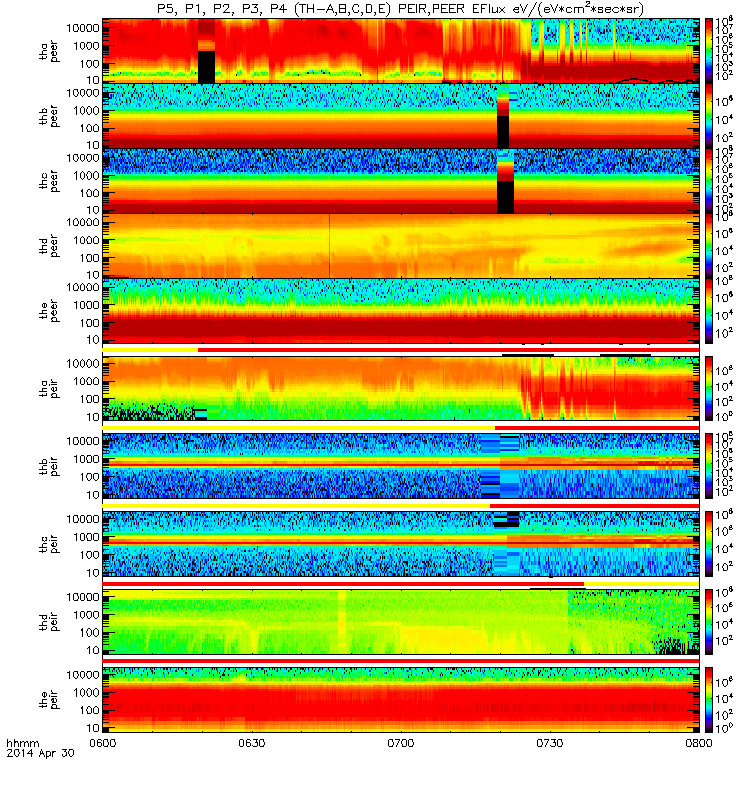
Task: Click the color bar beside the peir panel
Action: (709, 699)
